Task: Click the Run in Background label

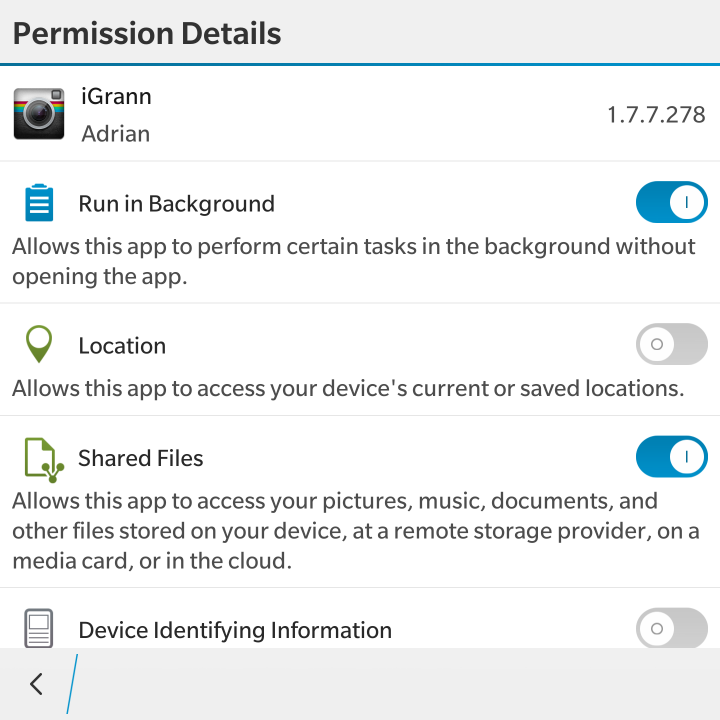Action: 177,204
